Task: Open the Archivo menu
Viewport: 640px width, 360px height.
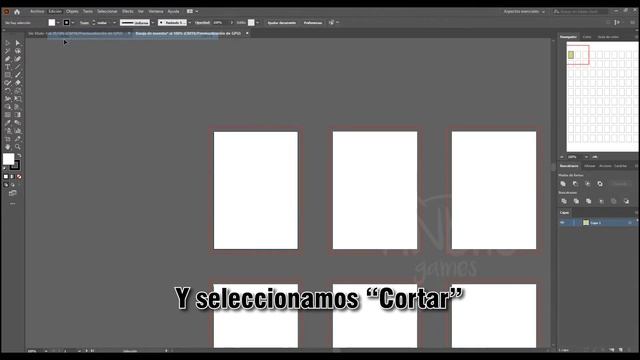Action: pyautogui.click(x=37, y=11)
